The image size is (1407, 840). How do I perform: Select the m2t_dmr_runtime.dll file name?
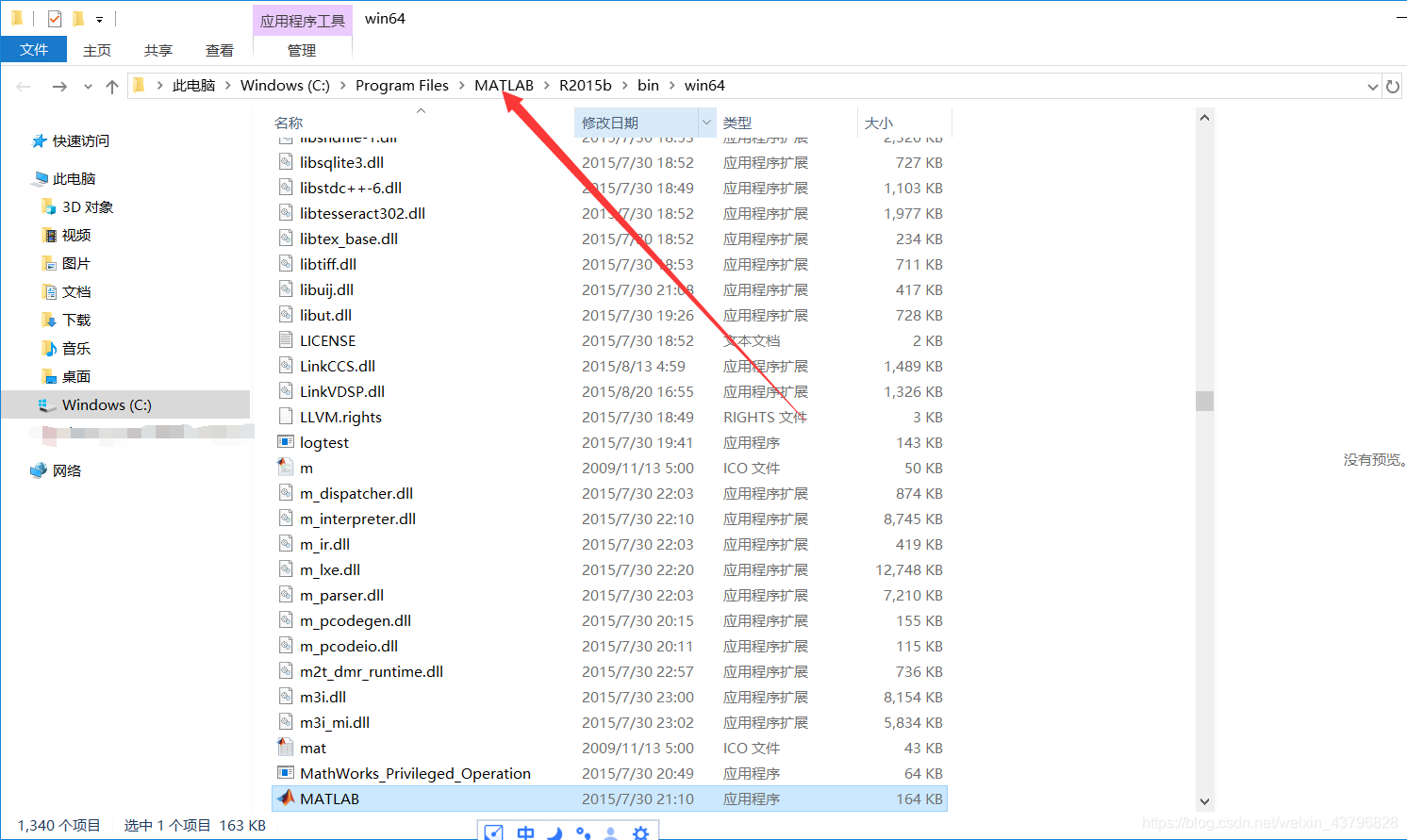point(372,671)
